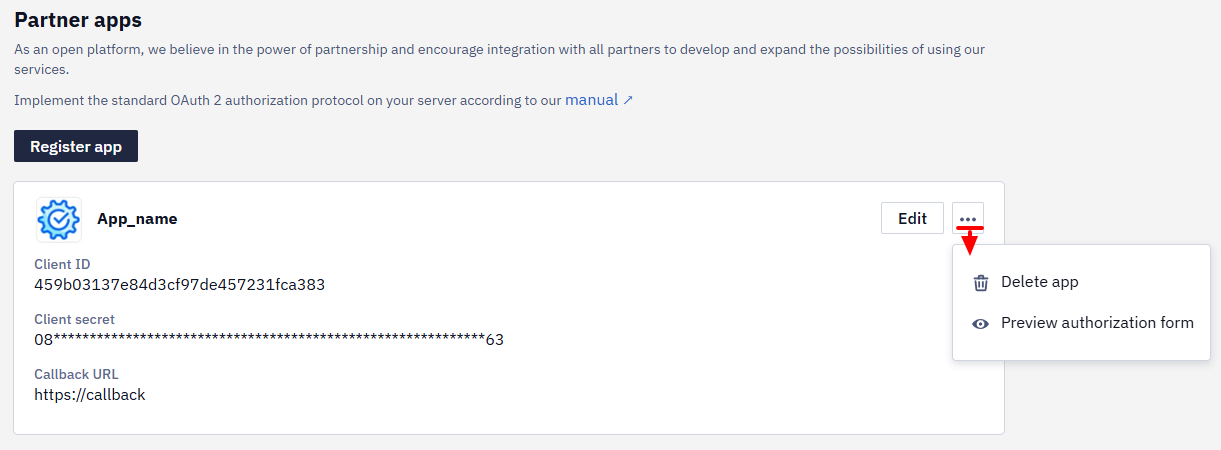Click the Client ID label

point(62,265)
